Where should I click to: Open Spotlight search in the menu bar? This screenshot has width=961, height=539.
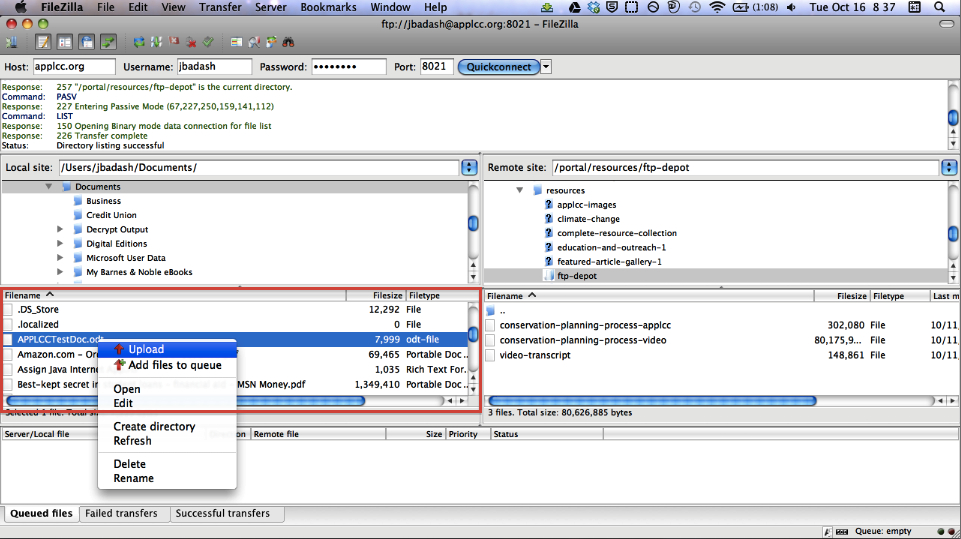tap(940, 7)
